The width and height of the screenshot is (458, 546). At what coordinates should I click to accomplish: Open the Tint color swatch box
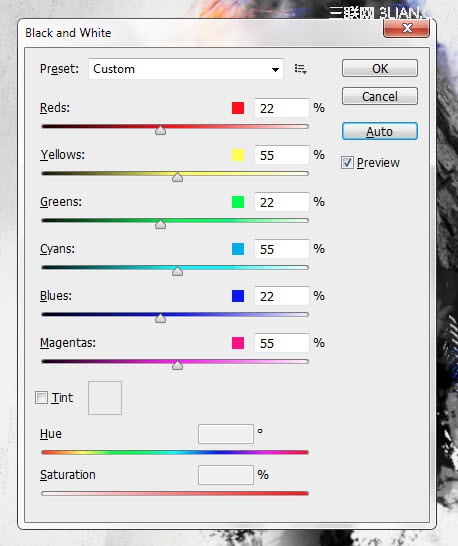click(105, 398)
